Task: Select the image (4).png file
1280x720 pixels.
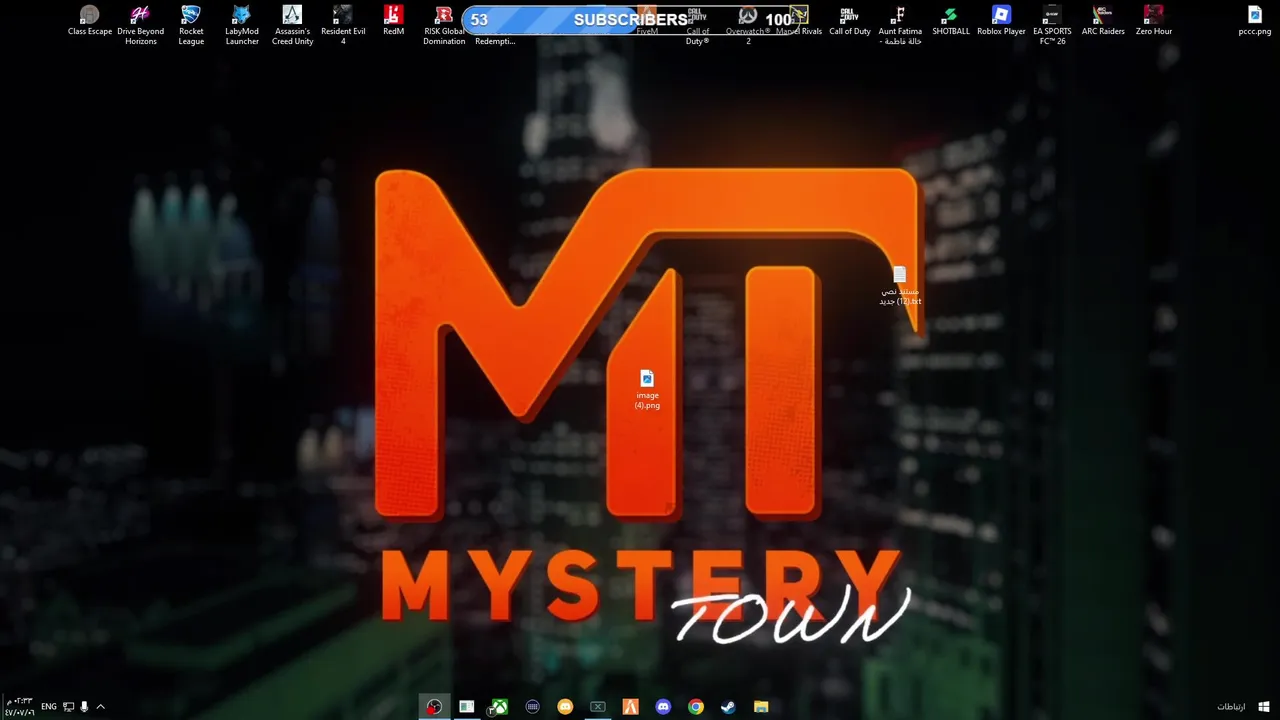Action: click(x=647, y=389)
